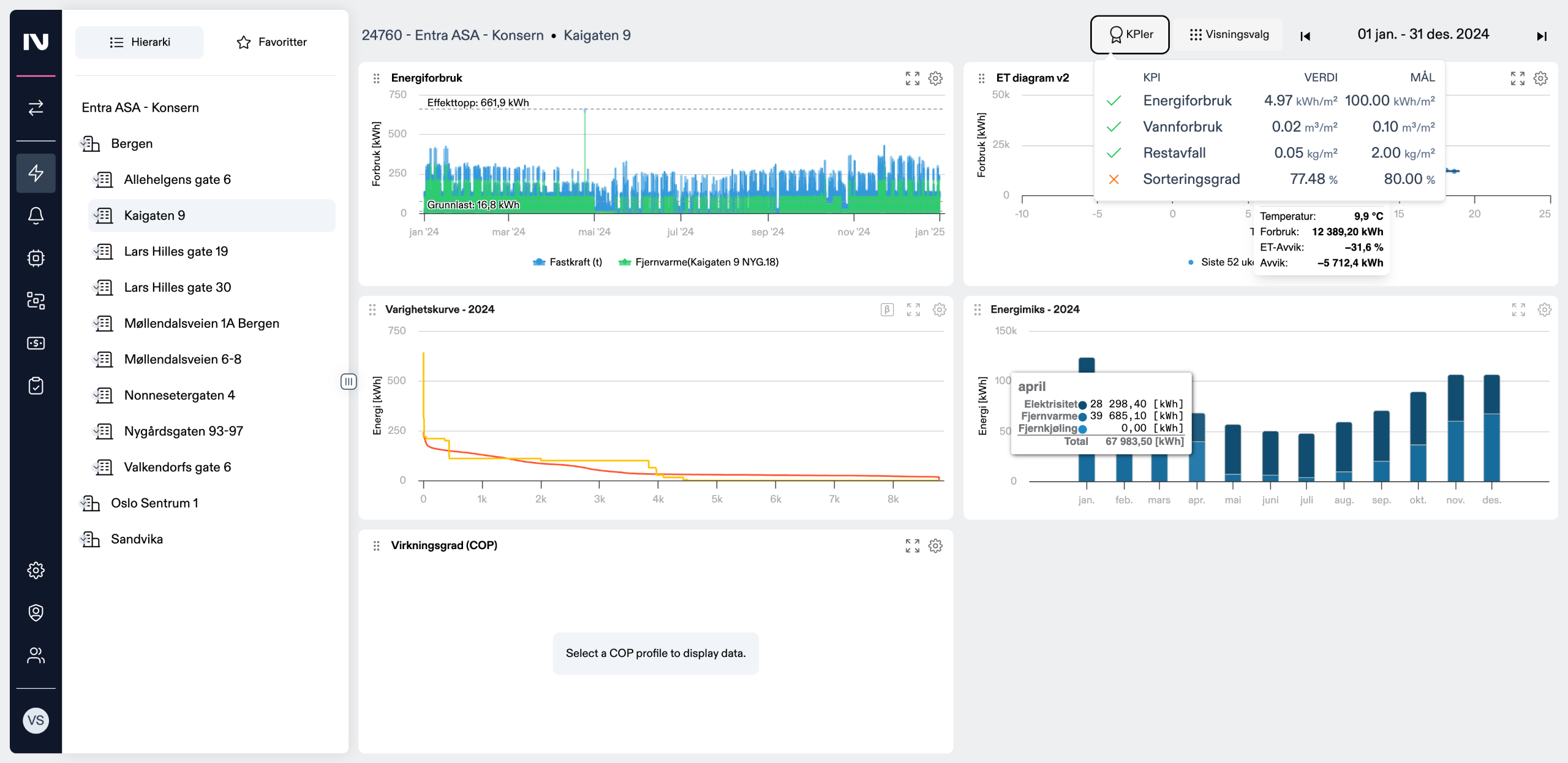Click the KPIer button
The width and height of the screenshot is (1568, 763).
pos(1129,35)
